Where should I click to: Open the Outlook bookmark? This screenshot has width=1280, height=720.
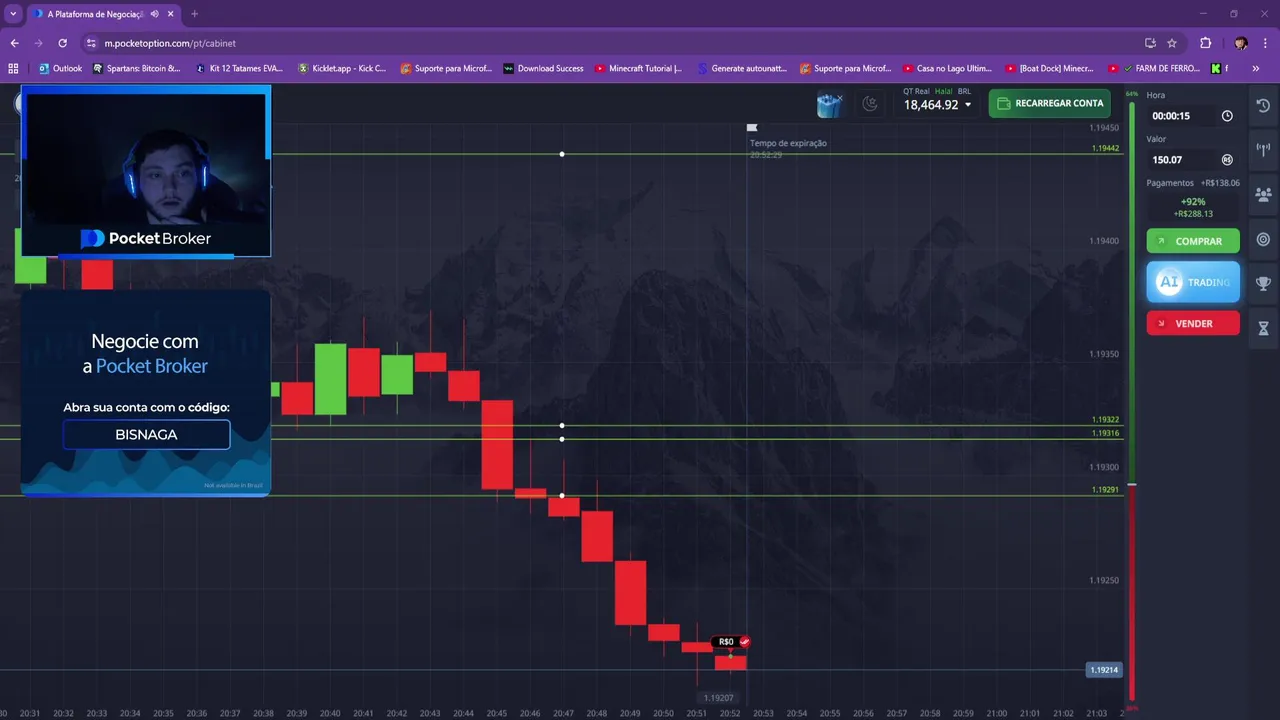point(60,68)
